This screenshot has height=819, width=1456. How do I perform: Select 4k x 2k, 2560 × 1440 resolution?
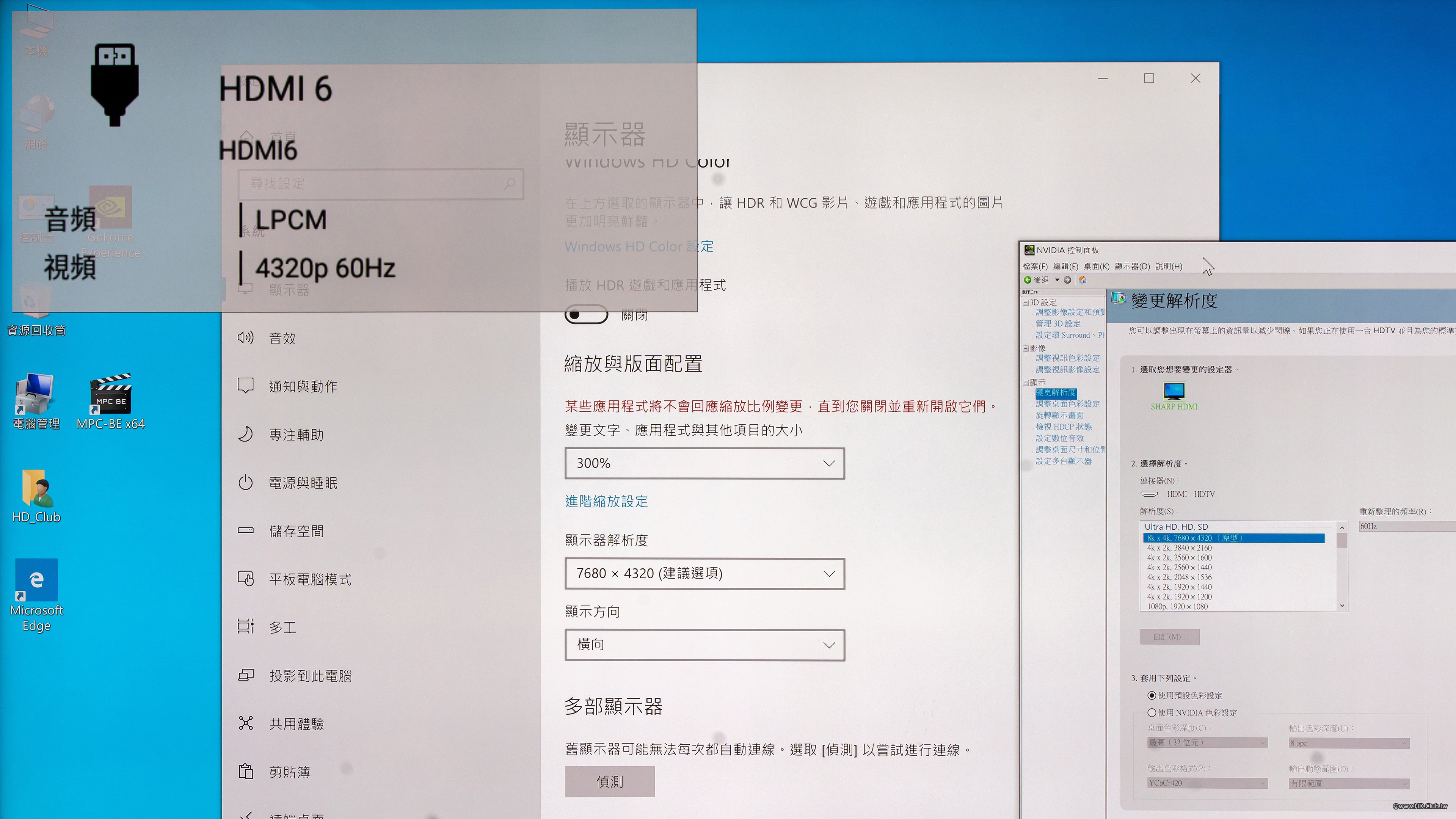(x=1179, y=568)
